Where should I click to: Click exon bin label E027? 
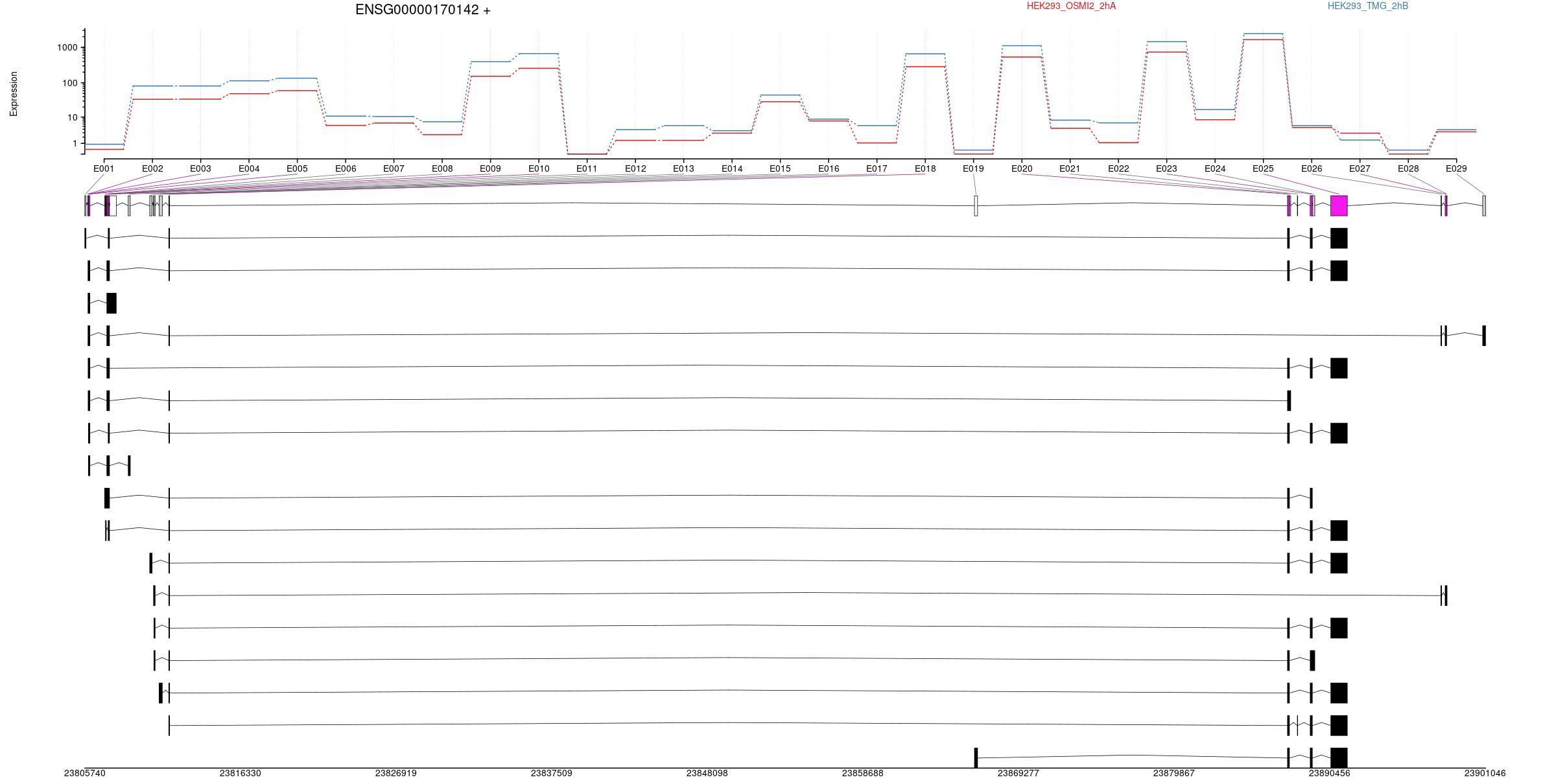point(1360,168)
